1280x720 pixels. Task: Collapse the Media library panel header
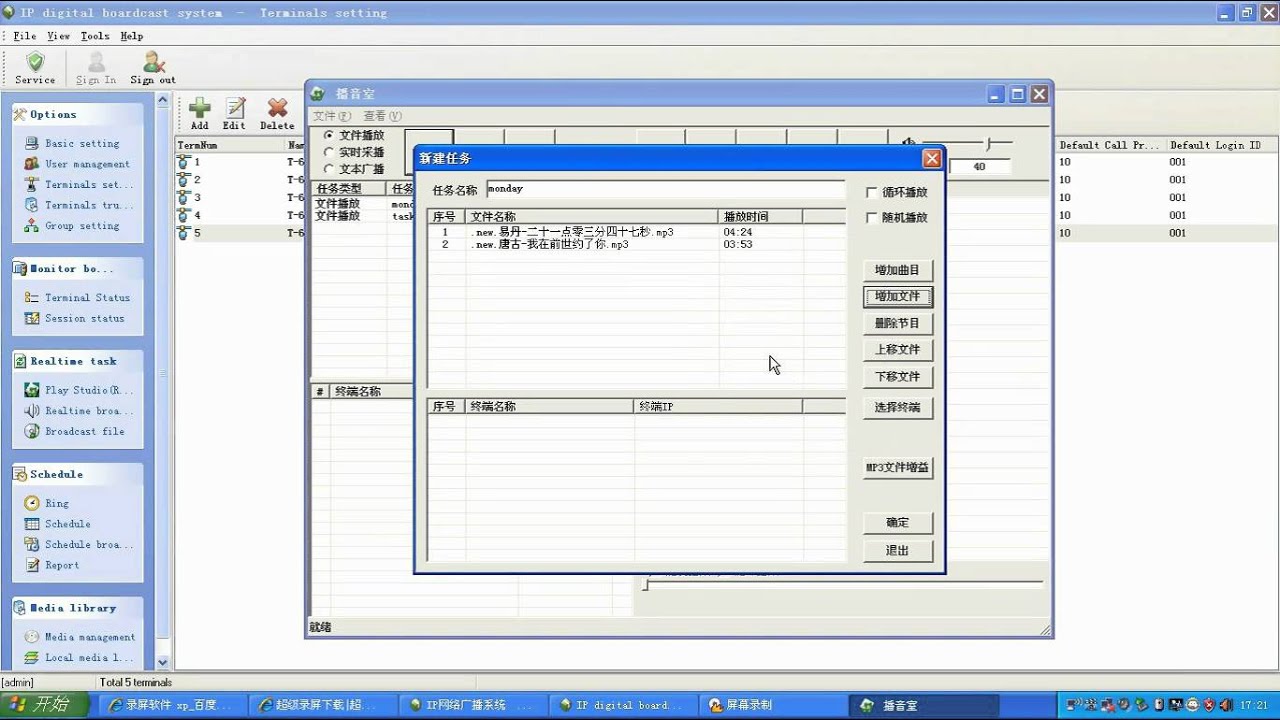coord(77,608)
